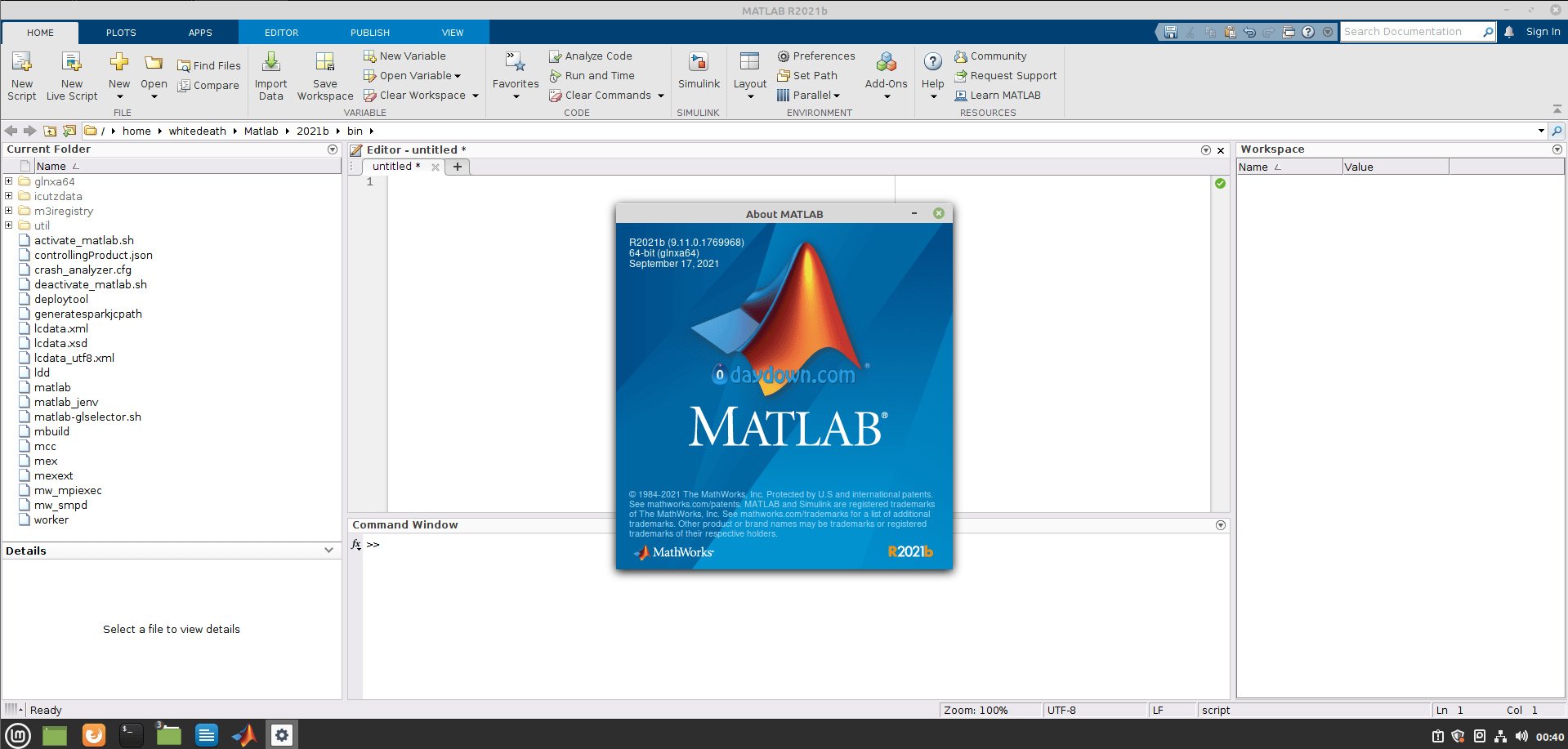Click Request Support
Image resolution: width=1568 pixels, height=749 pixels.
1006,75
